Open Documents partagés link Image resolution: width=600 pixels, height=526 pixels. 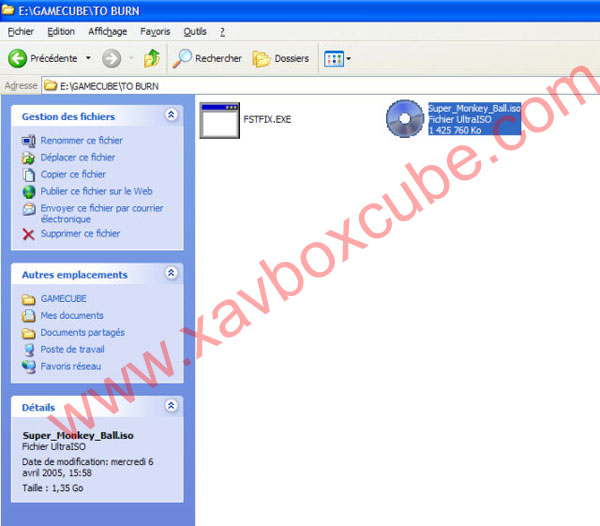[x=83, y=332]
